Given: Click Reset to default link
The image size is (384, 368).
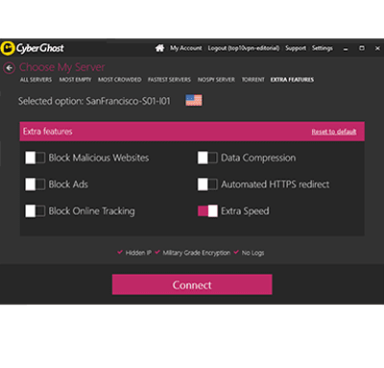Looking at the screenshot, I should (334, 132).
